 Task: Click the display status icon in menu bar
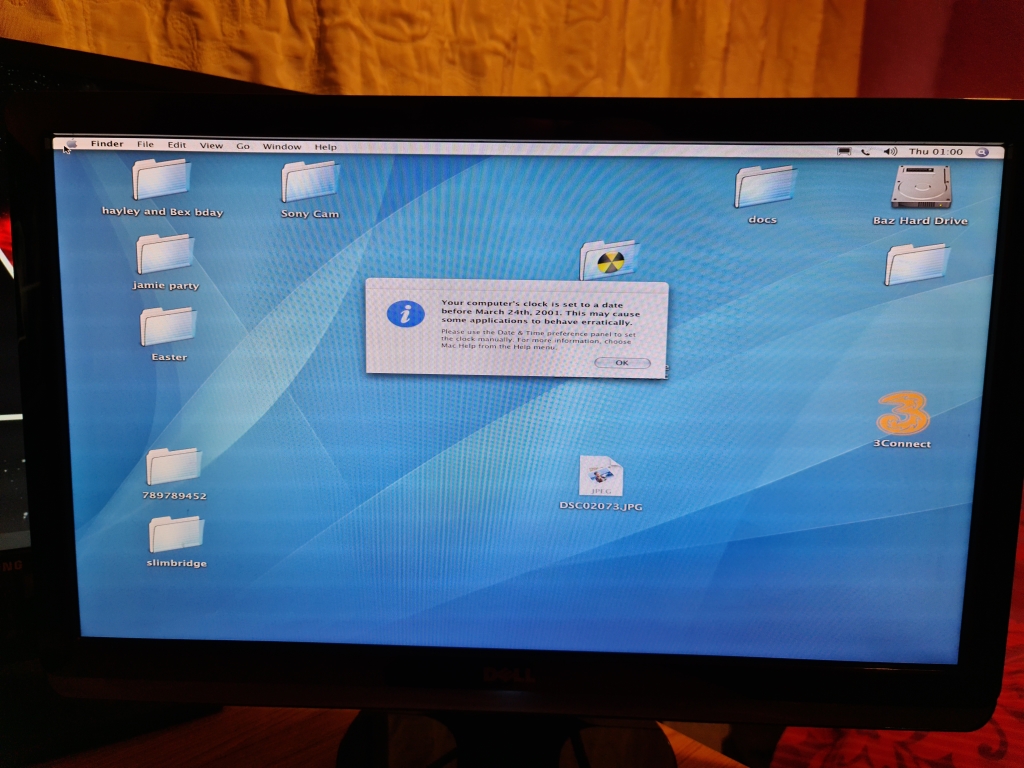[x=844, y=151]
